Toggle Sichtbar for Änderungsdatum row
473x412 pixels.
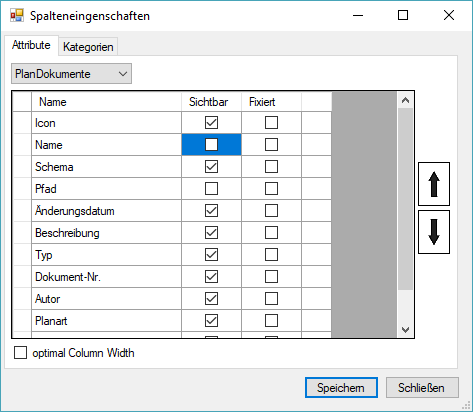point(211,211)
